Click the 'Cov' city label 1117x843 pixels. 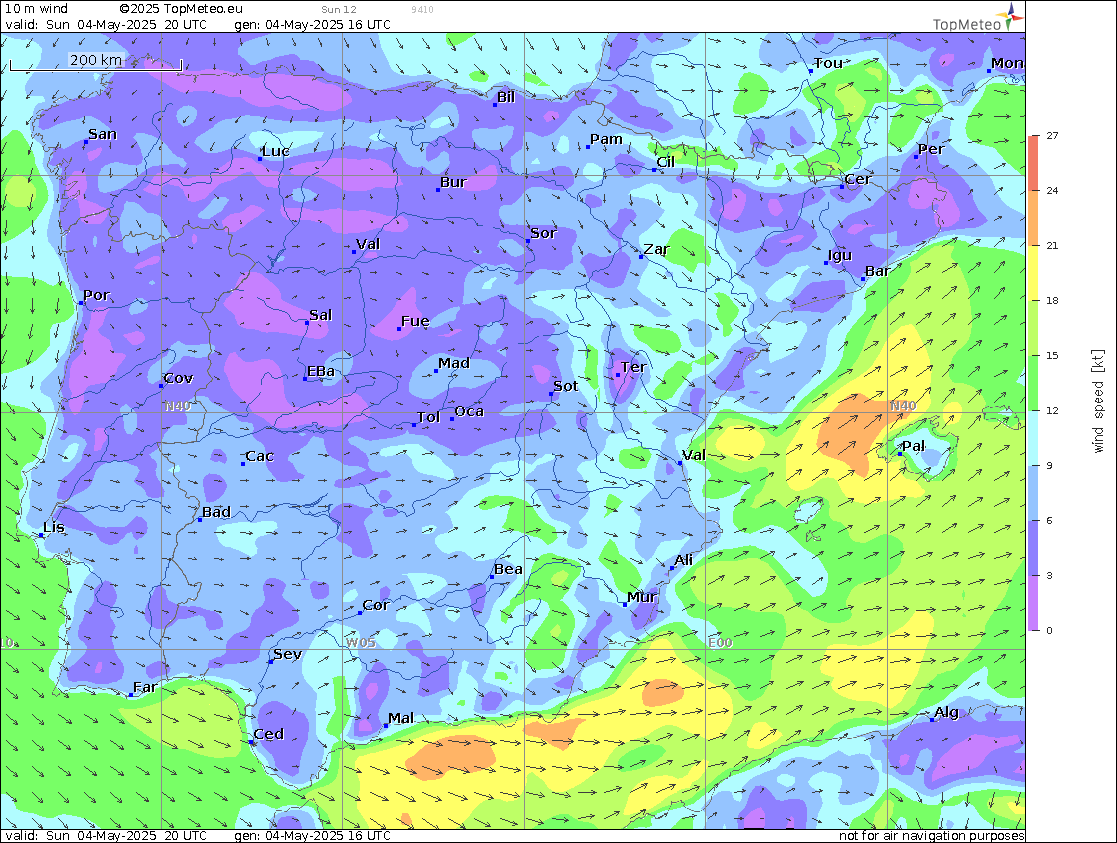pos(178,378)
